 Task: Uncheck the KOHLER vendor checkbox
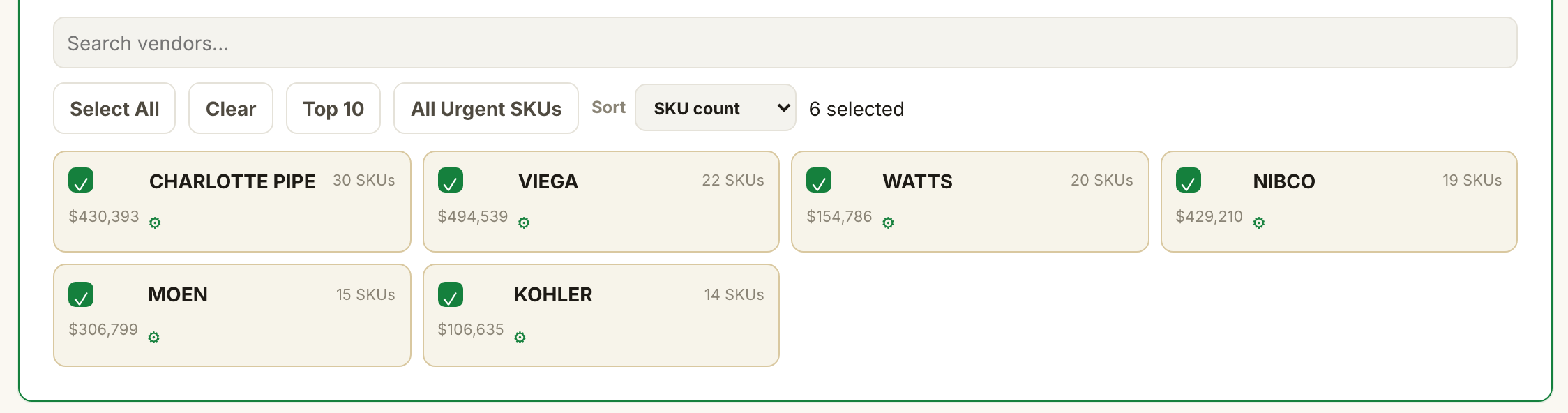pos(451,295)
